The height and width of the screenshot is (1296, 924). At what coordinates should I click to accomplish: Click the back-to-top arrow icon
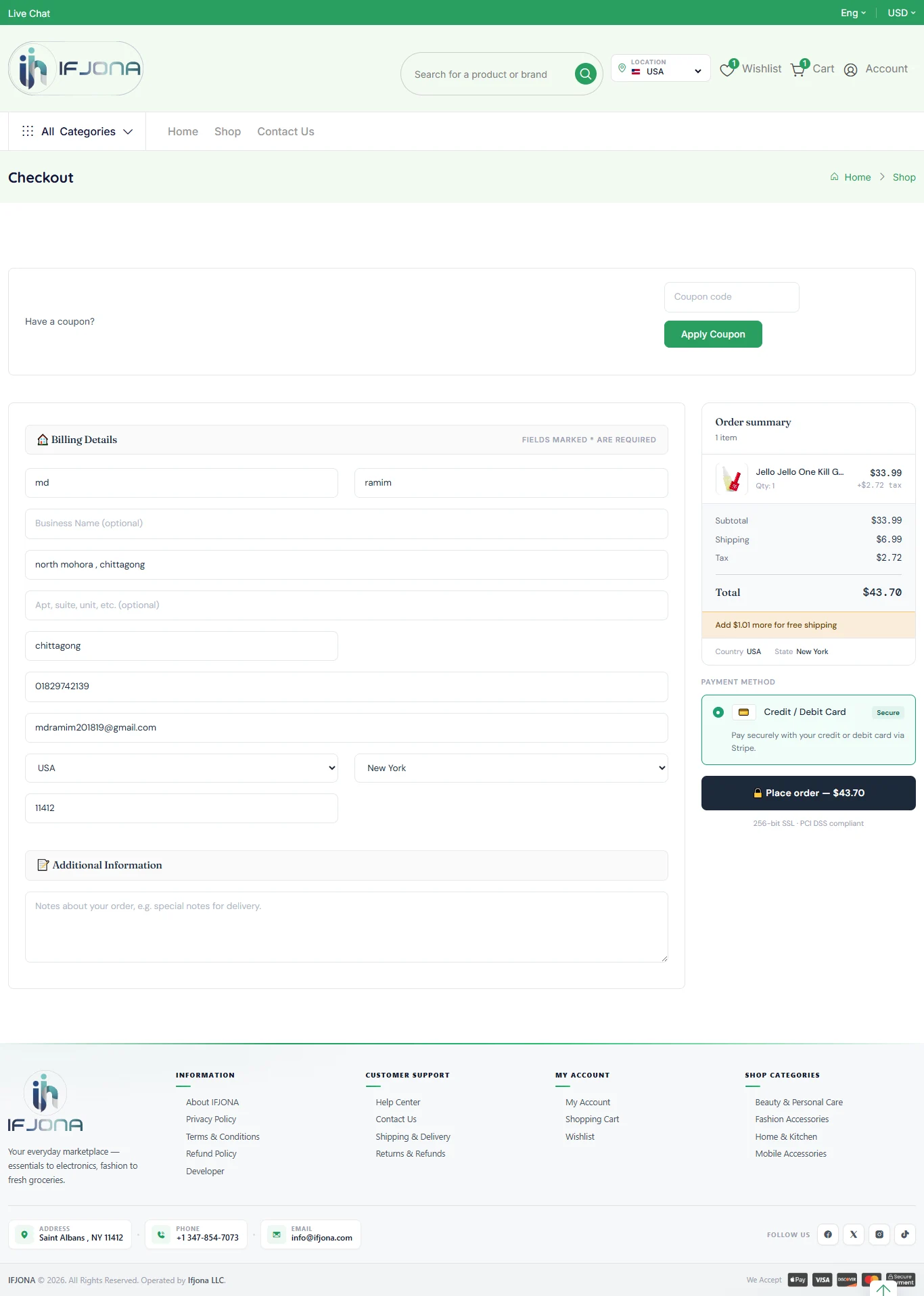883,1289
